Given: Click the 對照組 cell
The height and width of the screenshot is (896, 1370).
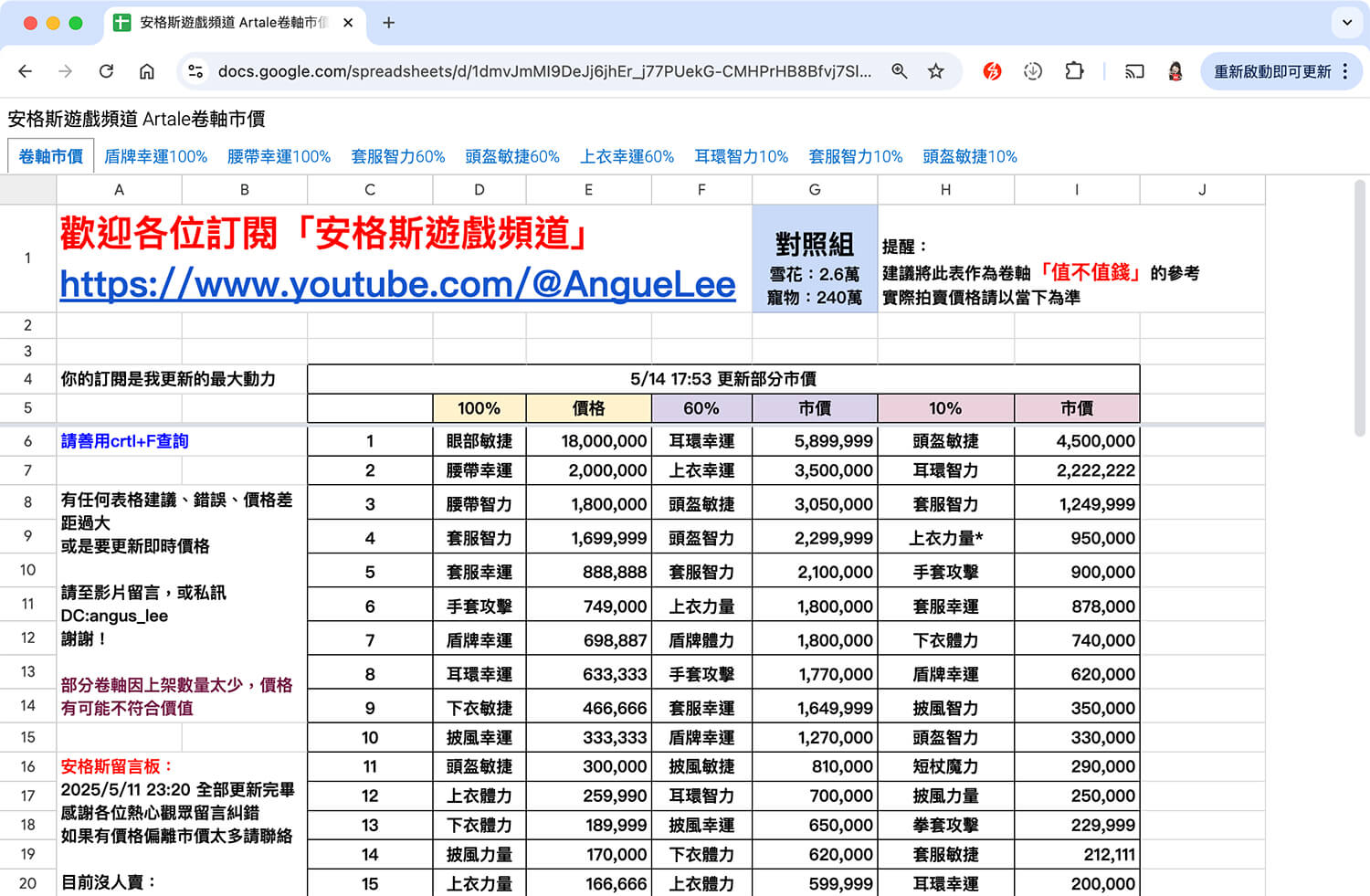Looking at the screenshot, I should (x=815, y=258).
